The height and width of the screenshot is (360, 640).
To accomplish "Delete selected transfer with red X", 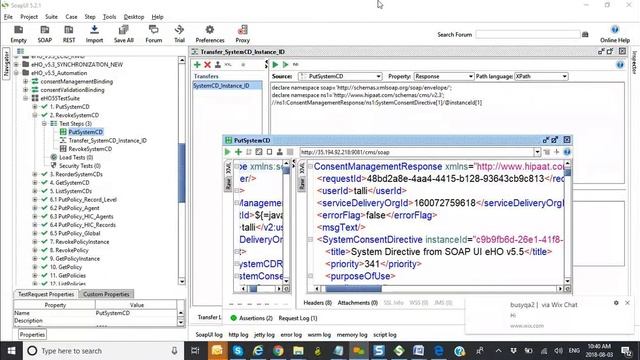I will [x=207, y=65].
